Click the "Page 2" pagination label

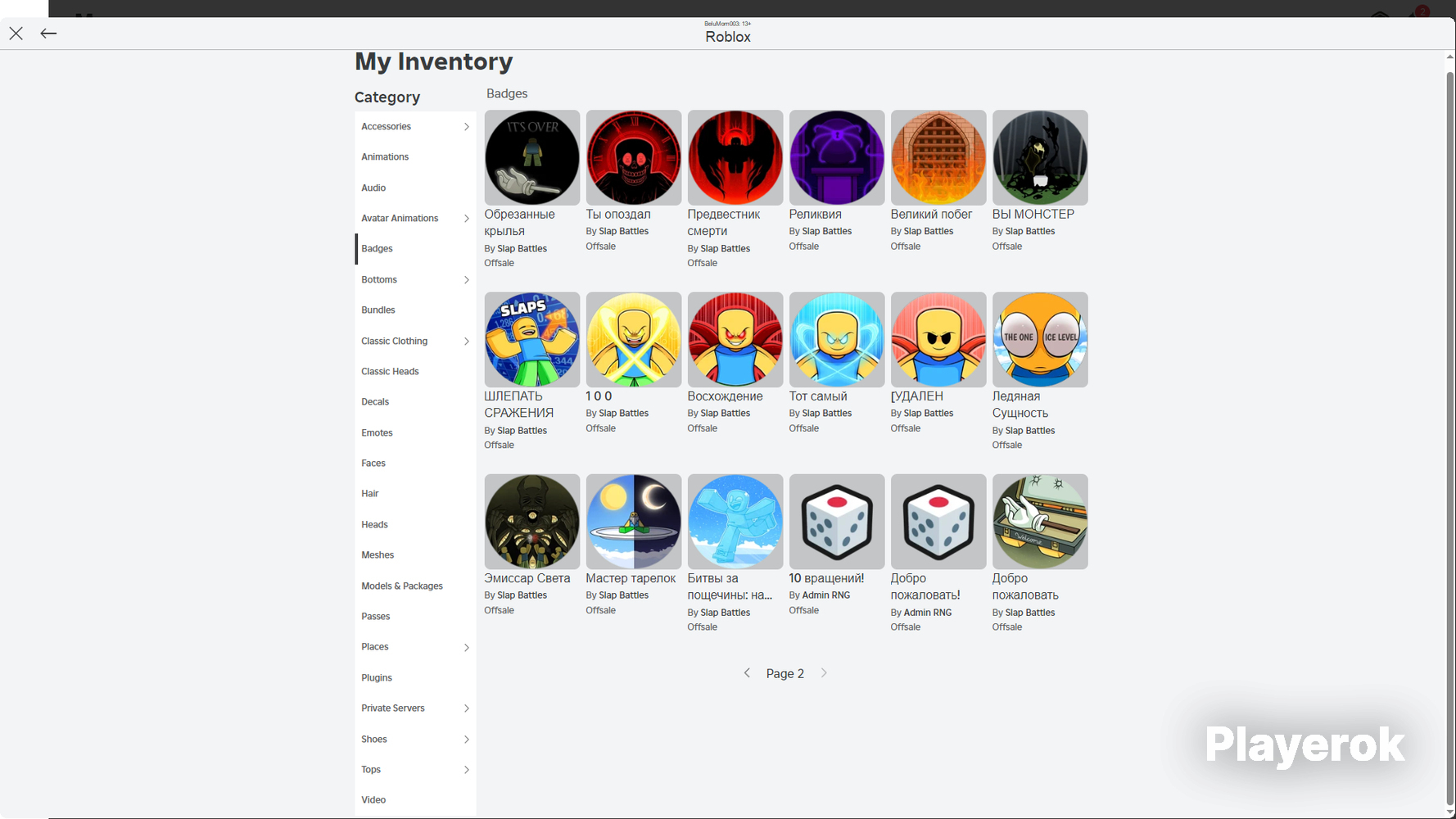[x=785, y=674]
